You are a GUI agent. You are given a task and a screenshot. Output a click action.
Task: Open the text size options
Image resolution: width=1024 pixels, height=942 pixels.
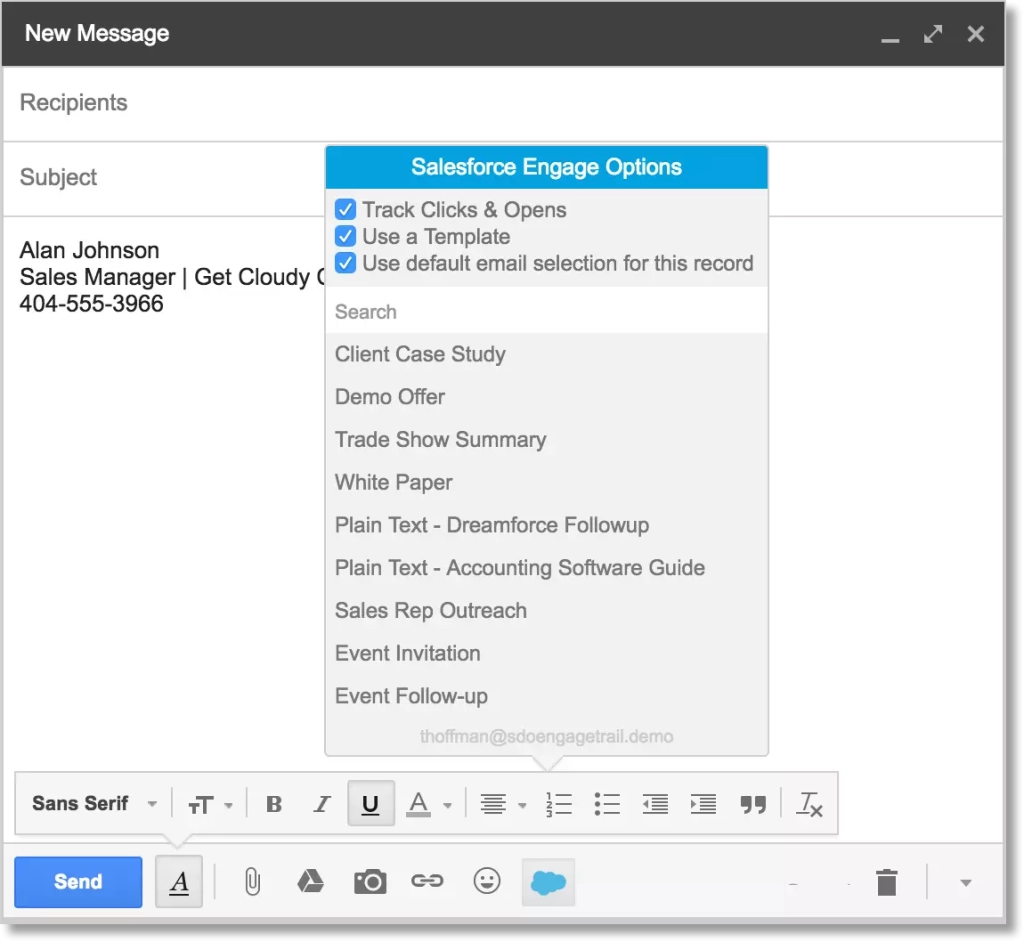click(200, 805)
